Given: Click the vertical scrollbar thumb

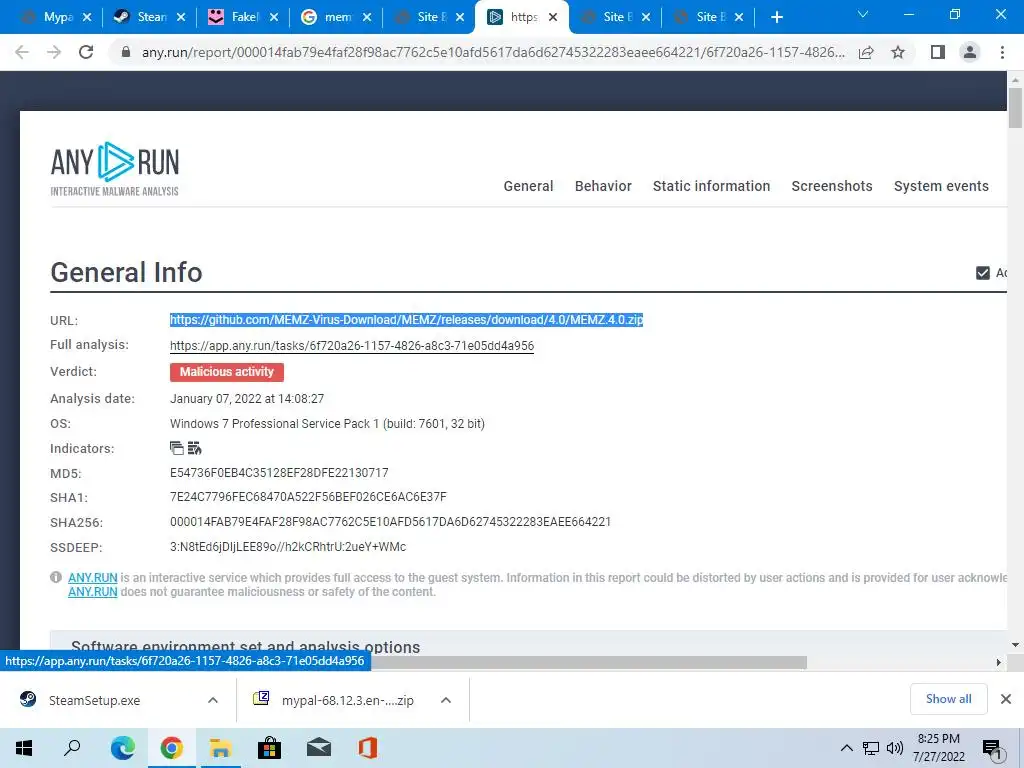Looking at the screenshot, I should [1015, 108].
